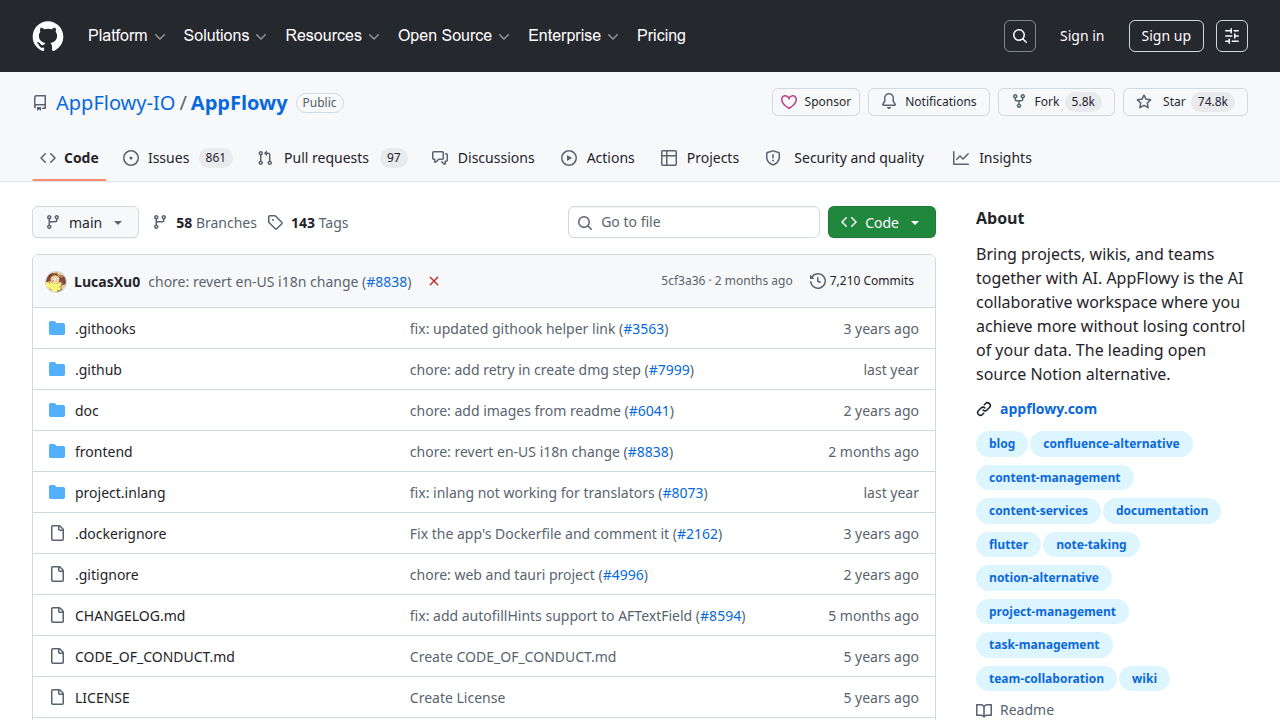
Task: Open the doc folder
Action: (x=87, y=411)
